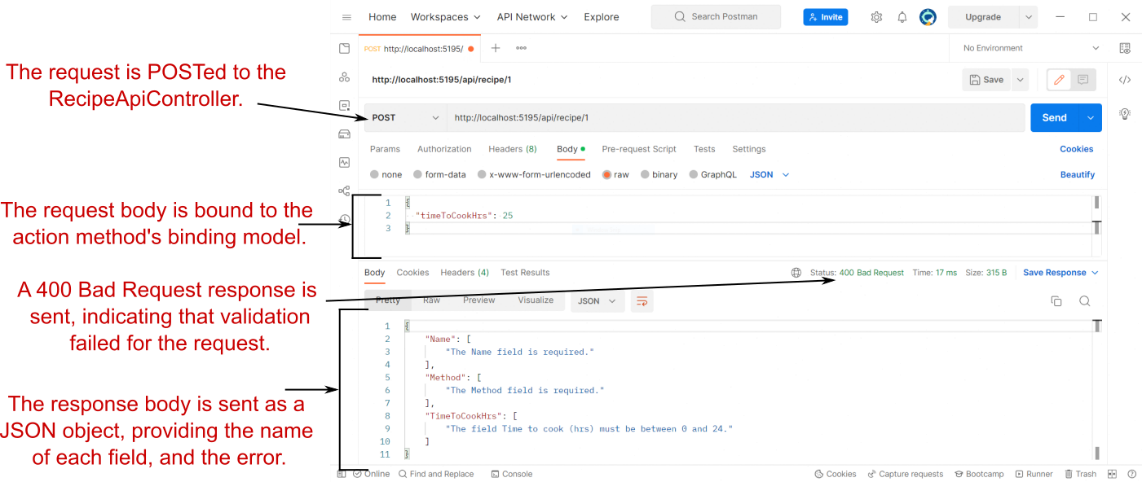
Task: Select the none body type
Action: click(x=386, y=175)
